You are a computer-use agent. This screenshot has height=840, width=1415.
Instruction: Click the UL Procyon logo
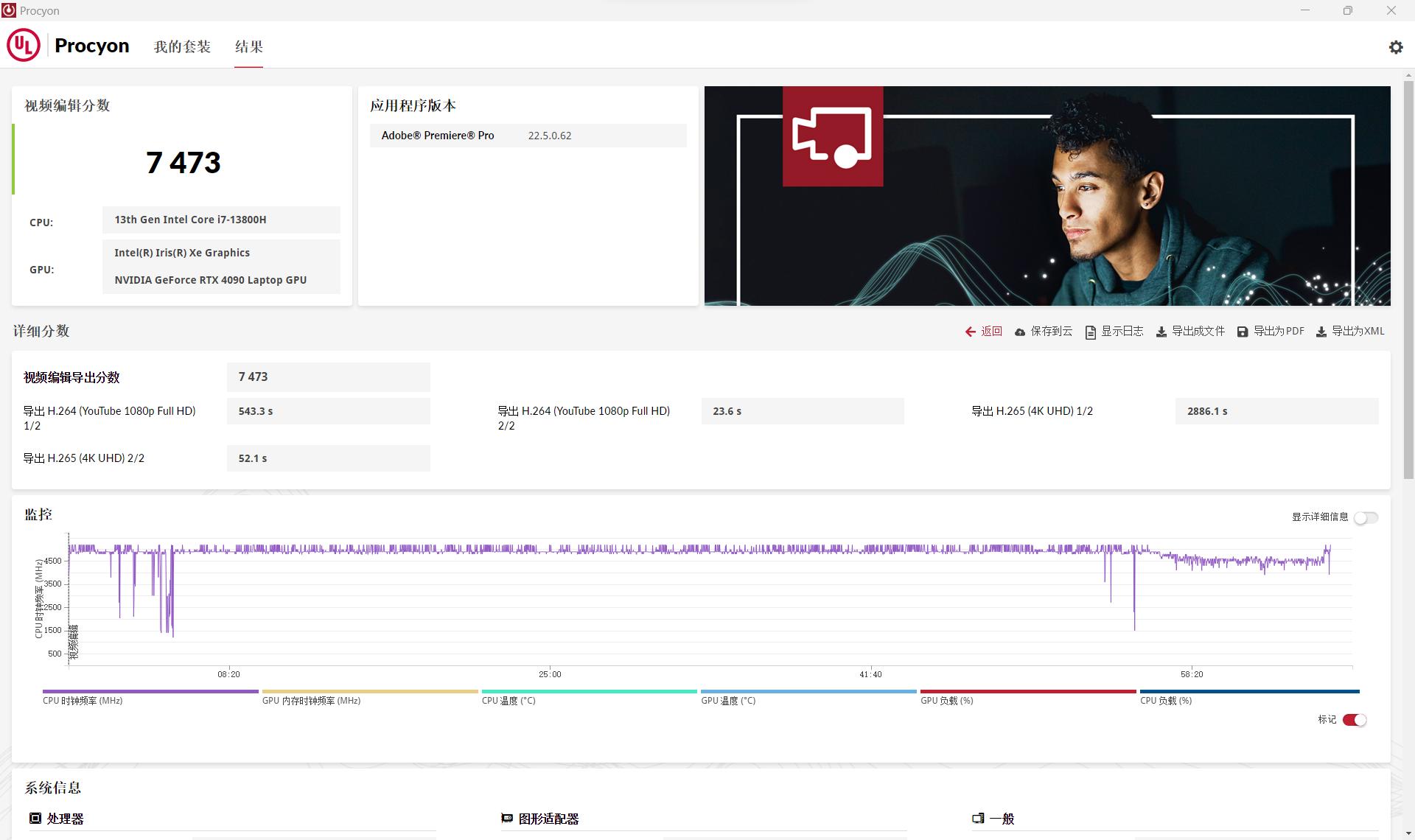point(24,46)
